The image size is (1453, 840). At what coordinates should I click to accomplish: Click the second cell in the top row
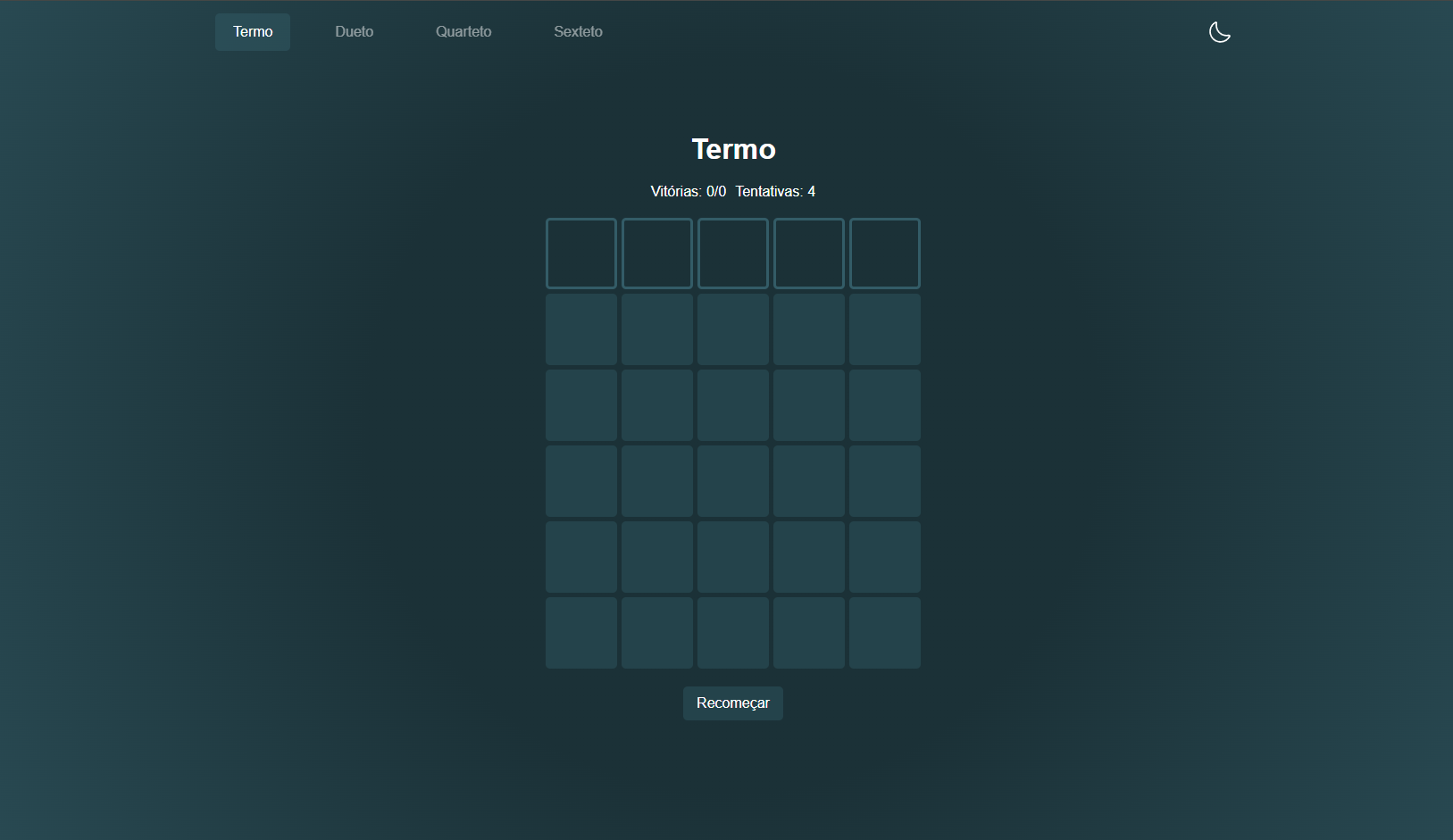(656, 253)
